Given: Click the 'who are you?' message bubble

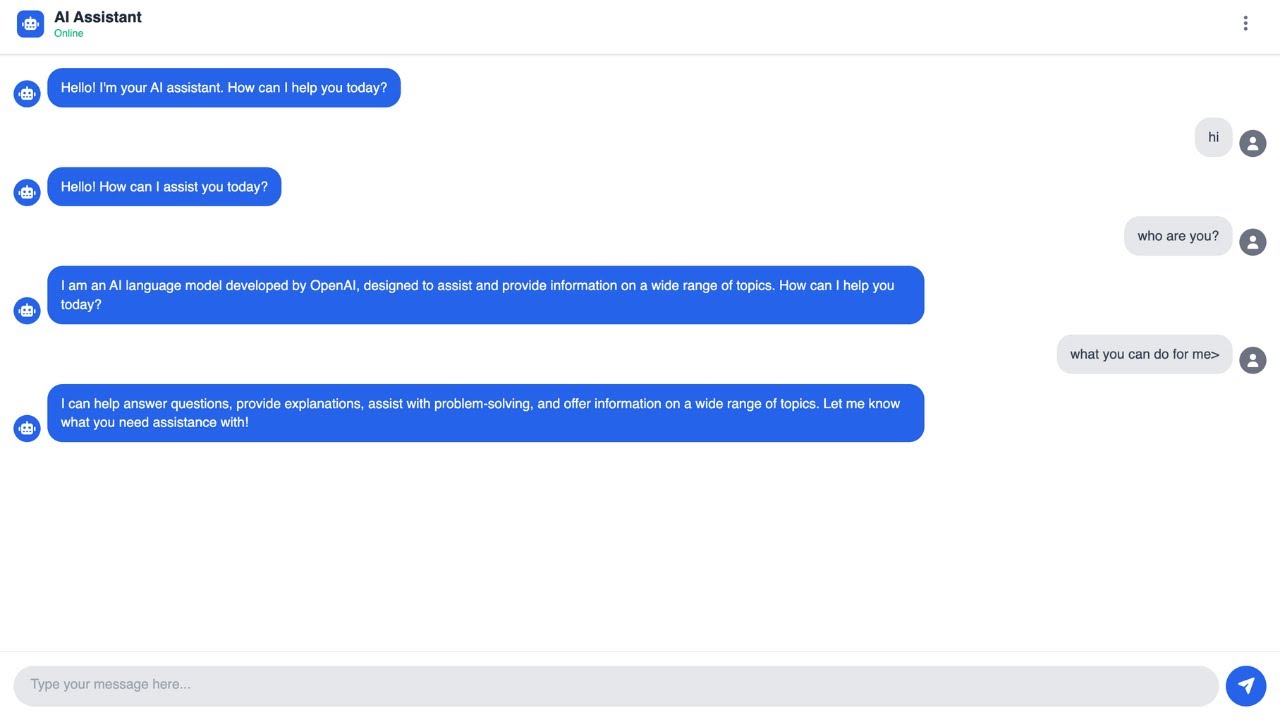Looking at the screenshot, I should pyautogui.click(x=1178, y=237).
